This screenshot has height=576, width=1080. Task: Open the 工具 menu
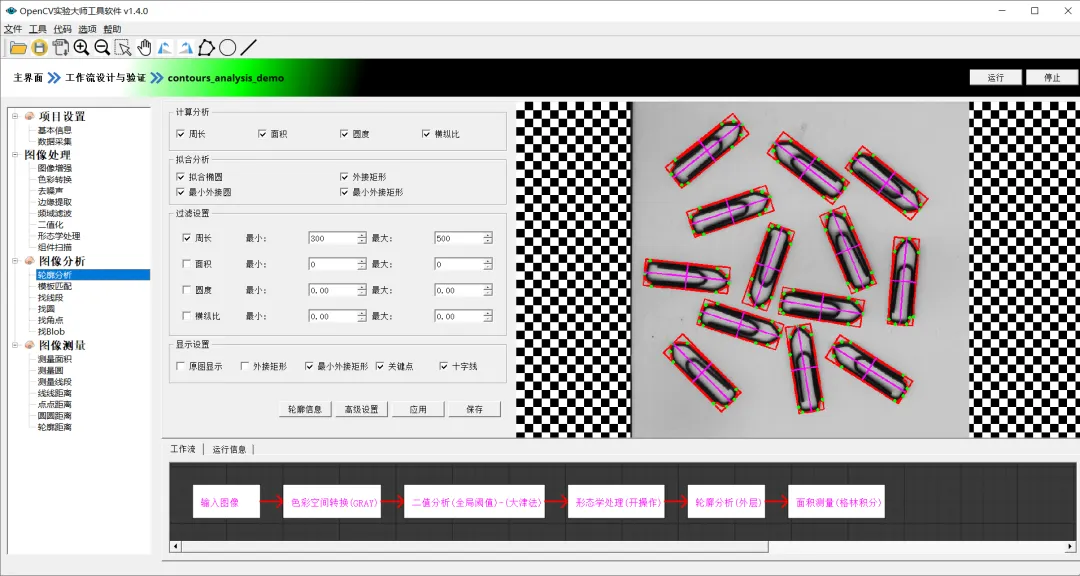click(38, 29)
